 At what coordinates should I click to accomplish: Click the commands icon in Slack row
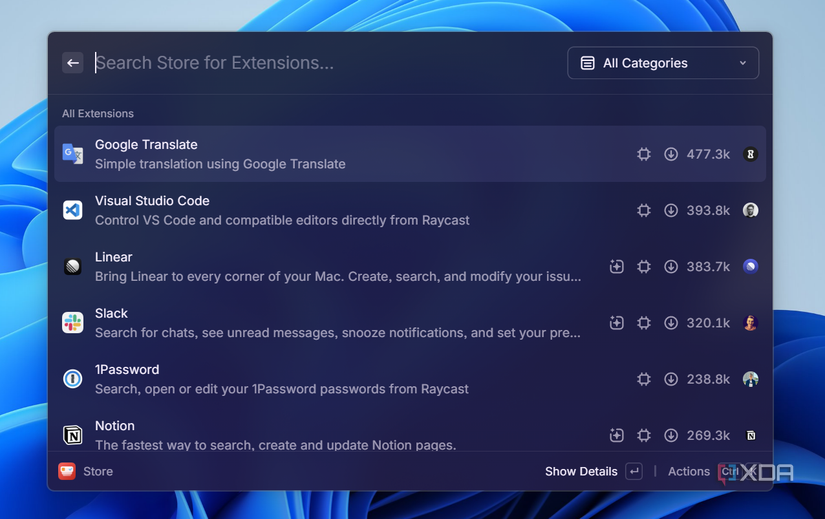643,323
